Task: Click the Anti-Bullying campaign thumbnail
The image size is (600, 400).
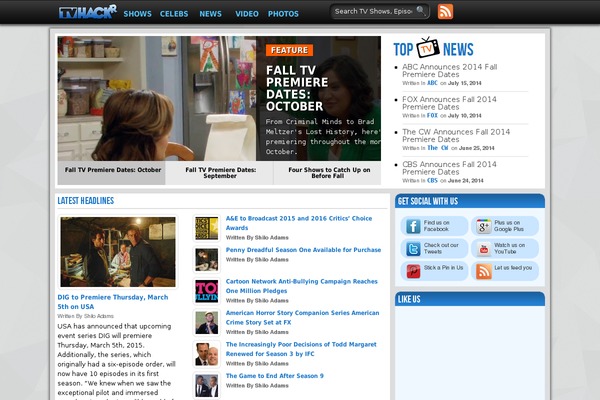Action: pyautogui.click(x=207, y=291)
